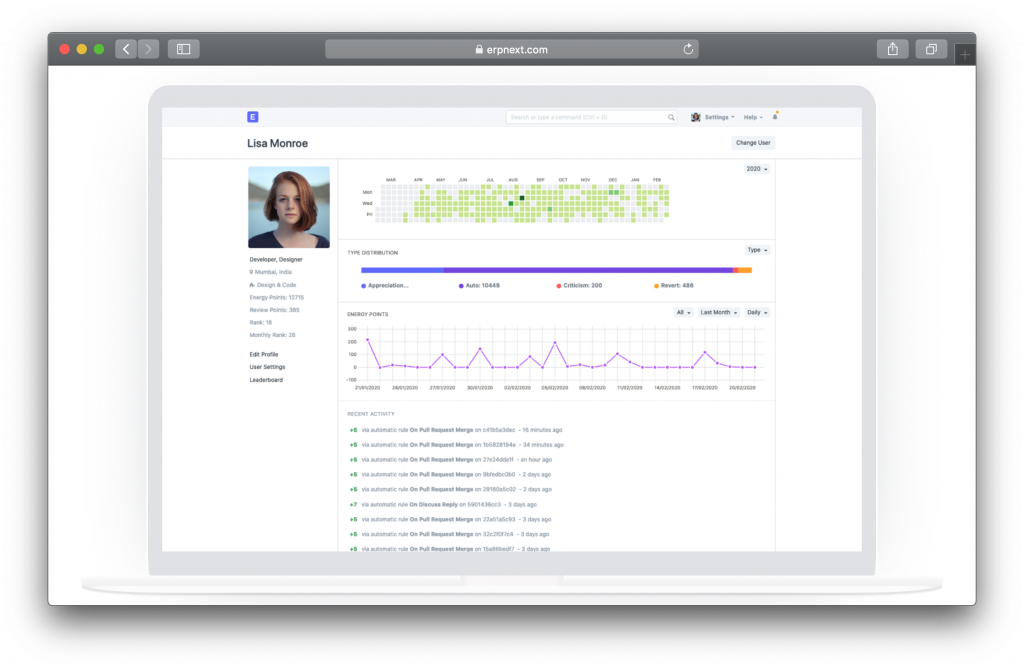
Task: Click activity entry from 16 minutes ago
Action: pyautogui.click(x=456, y=430)
